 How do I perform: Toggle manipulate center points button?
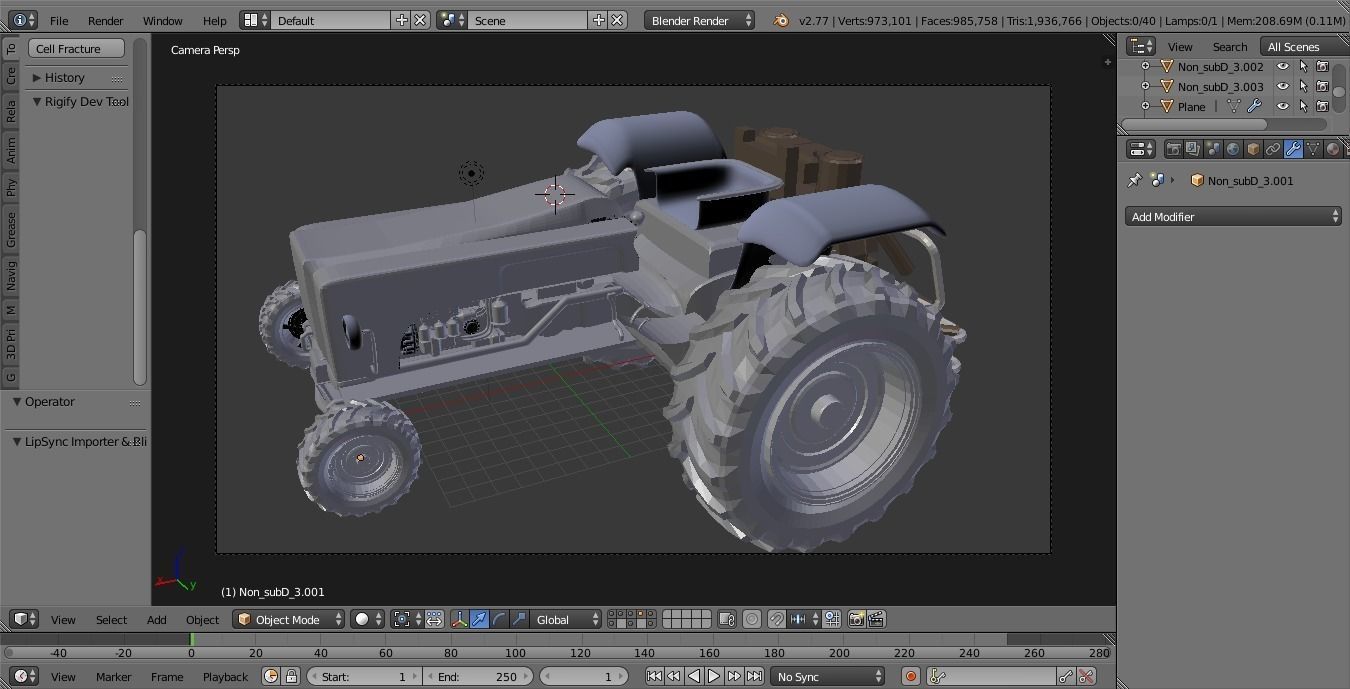click(434, 619)
